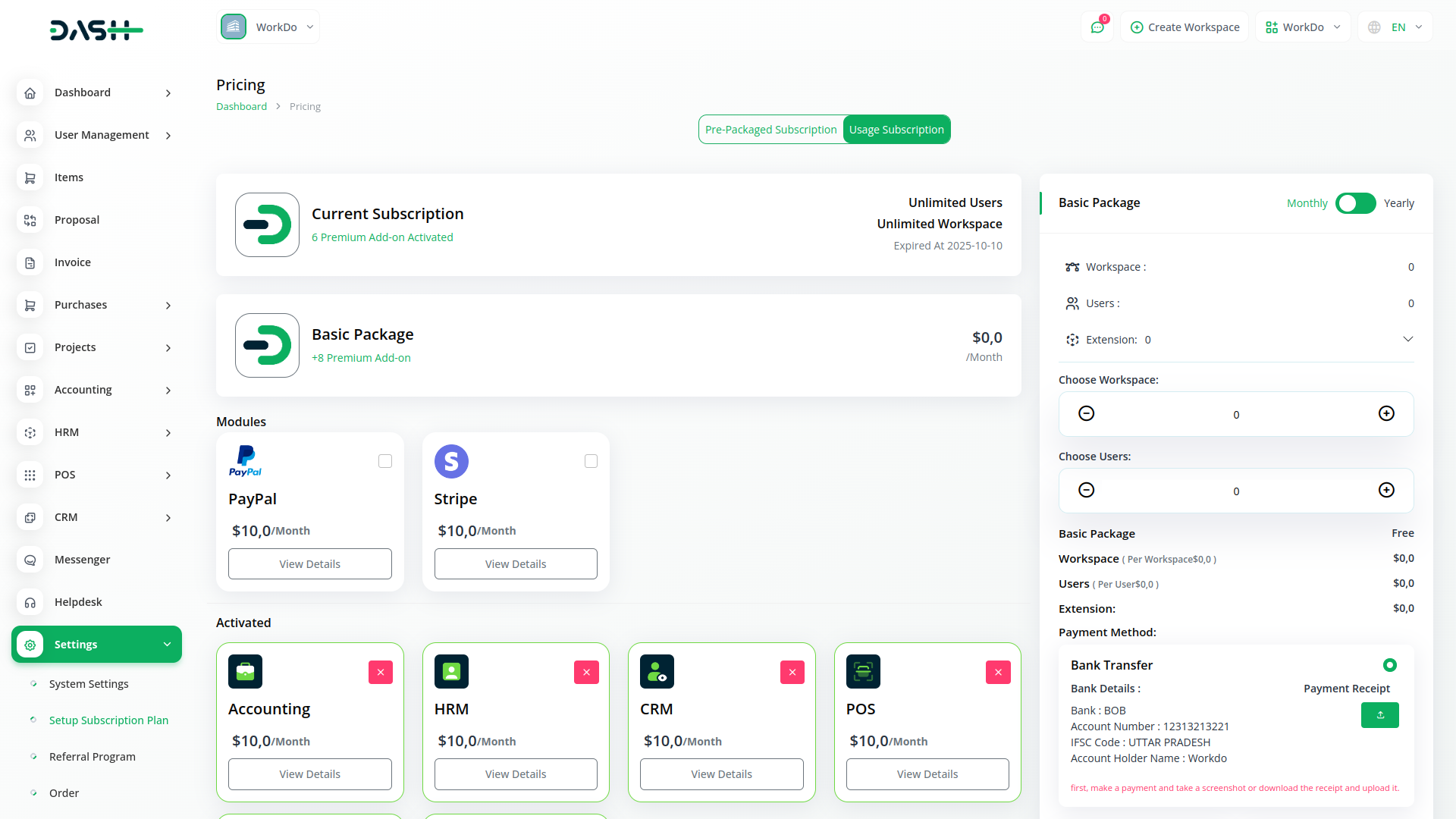The height and width of the screenshot is (819, 1456).
Task: Open the Proposal sidebar section
Action: (x=77, y=220)
